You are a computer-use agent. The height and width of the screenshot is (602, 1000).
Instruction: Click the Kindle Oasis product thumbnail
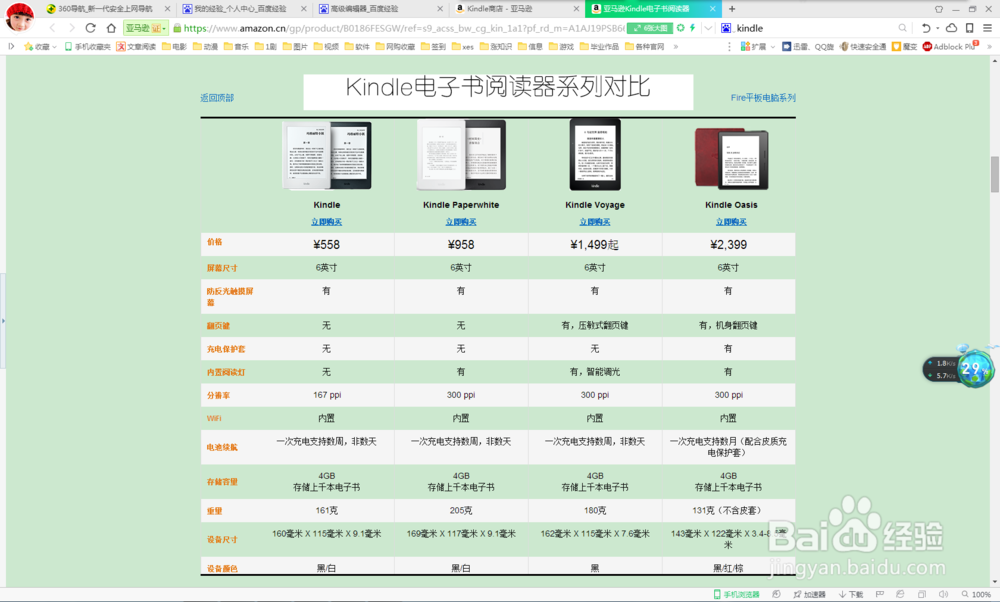tap(728, 155)
